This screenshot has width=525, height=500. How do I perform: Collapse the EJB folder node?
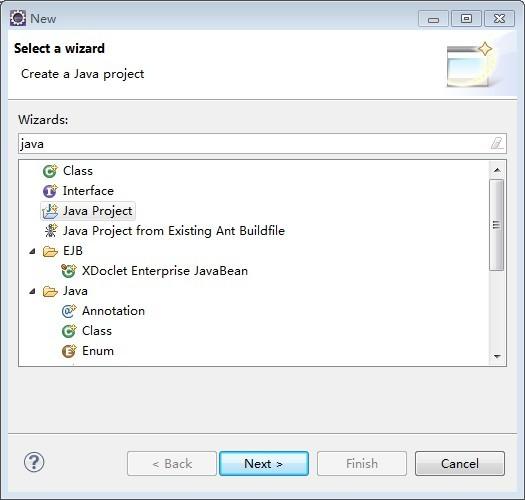32,251
